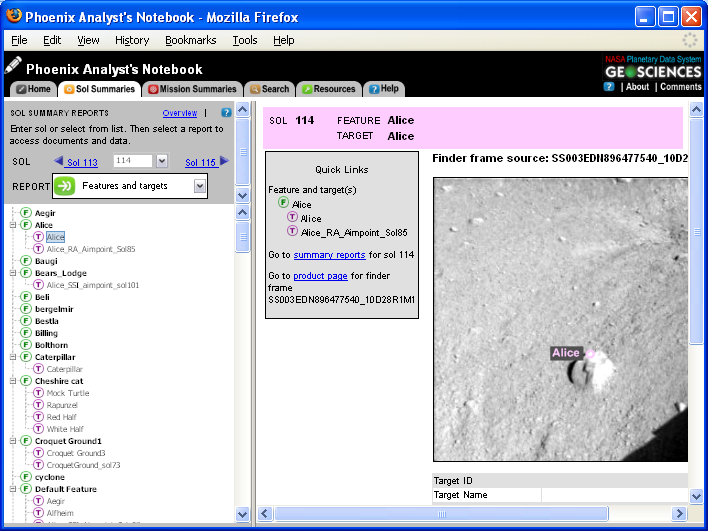
Task: Click the T icon beside Mock Turtle
Action: pos(39,393)
